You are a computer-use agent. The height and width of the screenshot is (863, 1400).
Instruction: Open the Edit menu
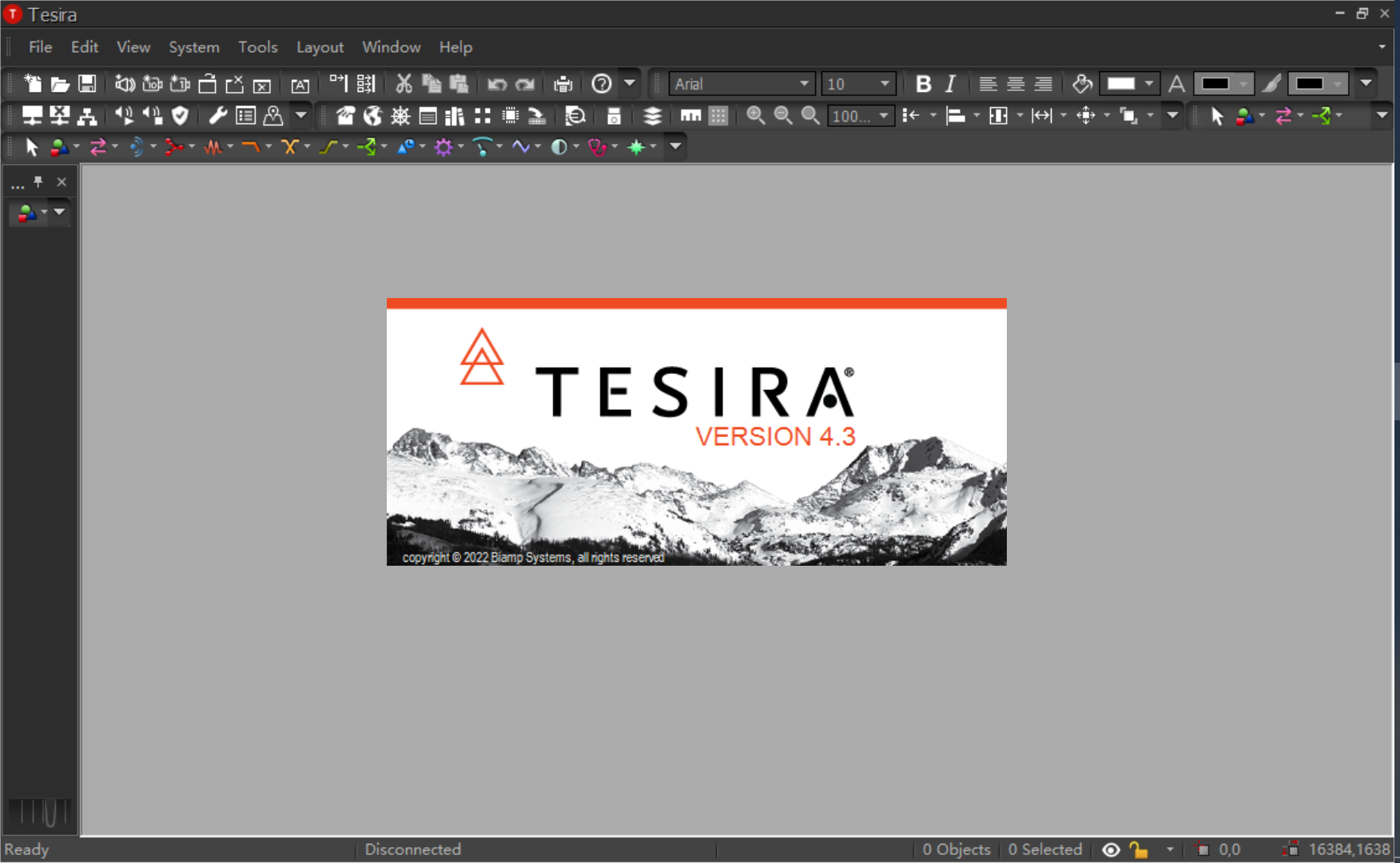click(x=85, y=47)
